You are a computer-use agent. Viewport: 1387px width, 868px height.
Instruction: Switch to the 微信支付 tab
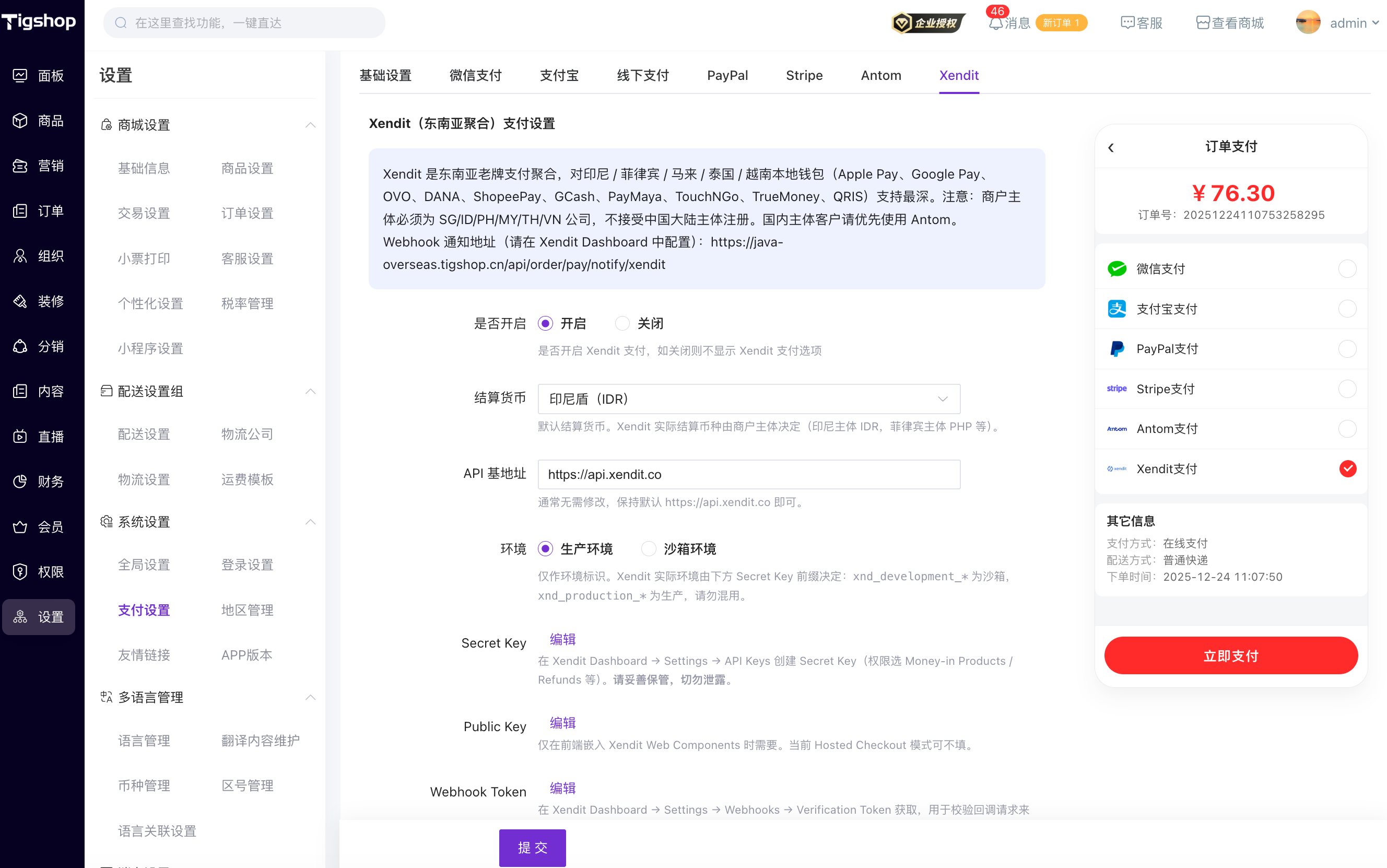pos(475,76)
